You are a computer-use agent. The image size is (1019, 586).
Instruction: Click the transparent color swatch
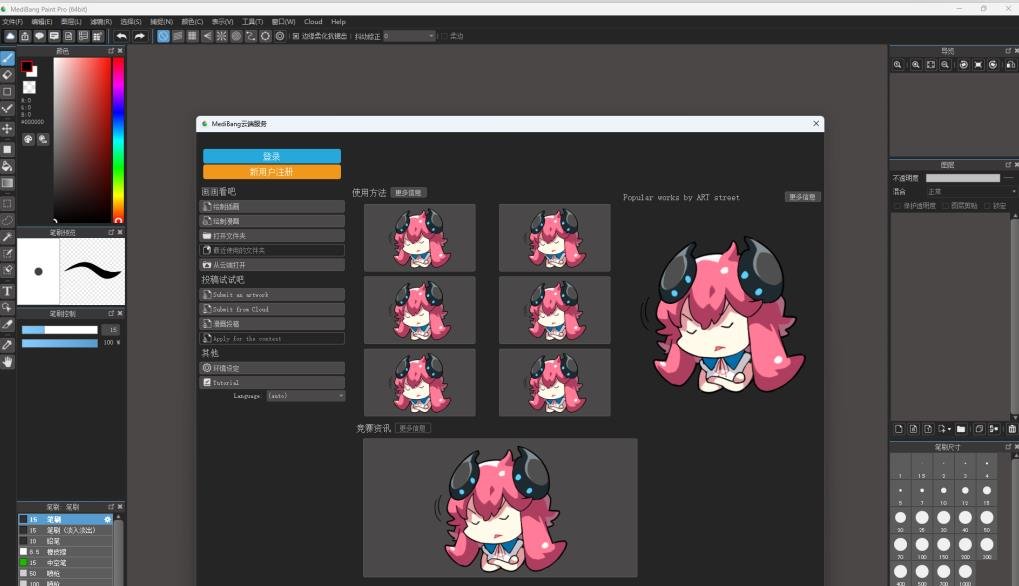pyautogui.click(x=29, y=87)
